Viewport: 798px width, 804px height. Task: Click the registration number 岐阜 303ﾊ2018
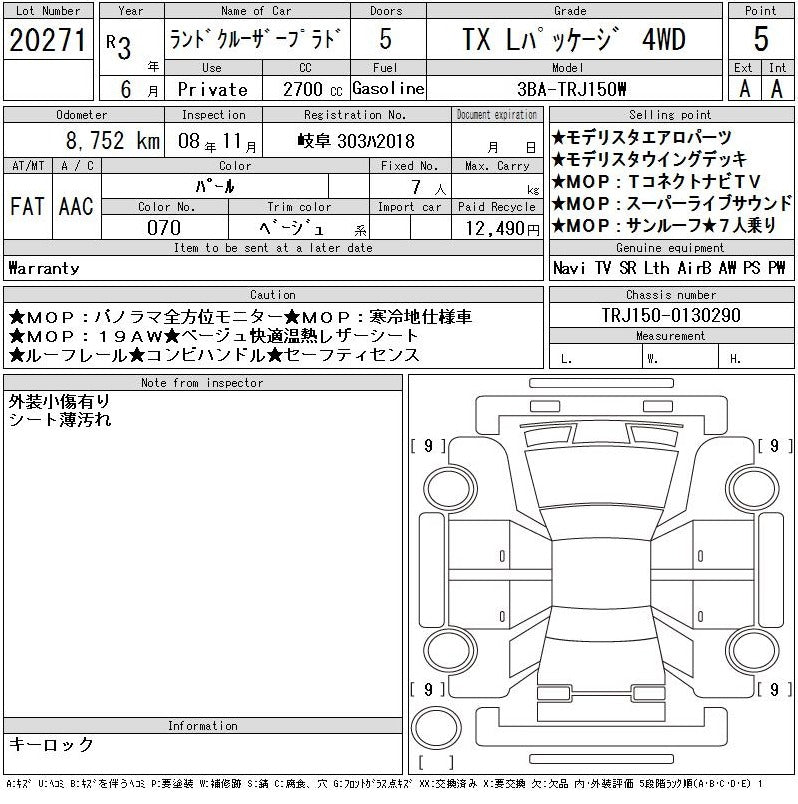(x=356, y=141)
